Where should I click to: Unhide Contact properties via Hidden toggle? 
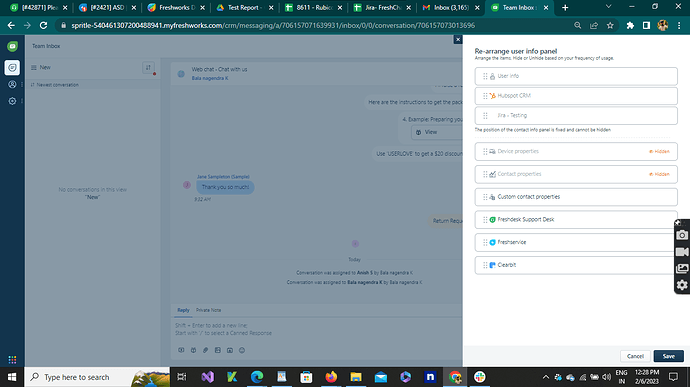pyautogui.click(x=659, y=174)
